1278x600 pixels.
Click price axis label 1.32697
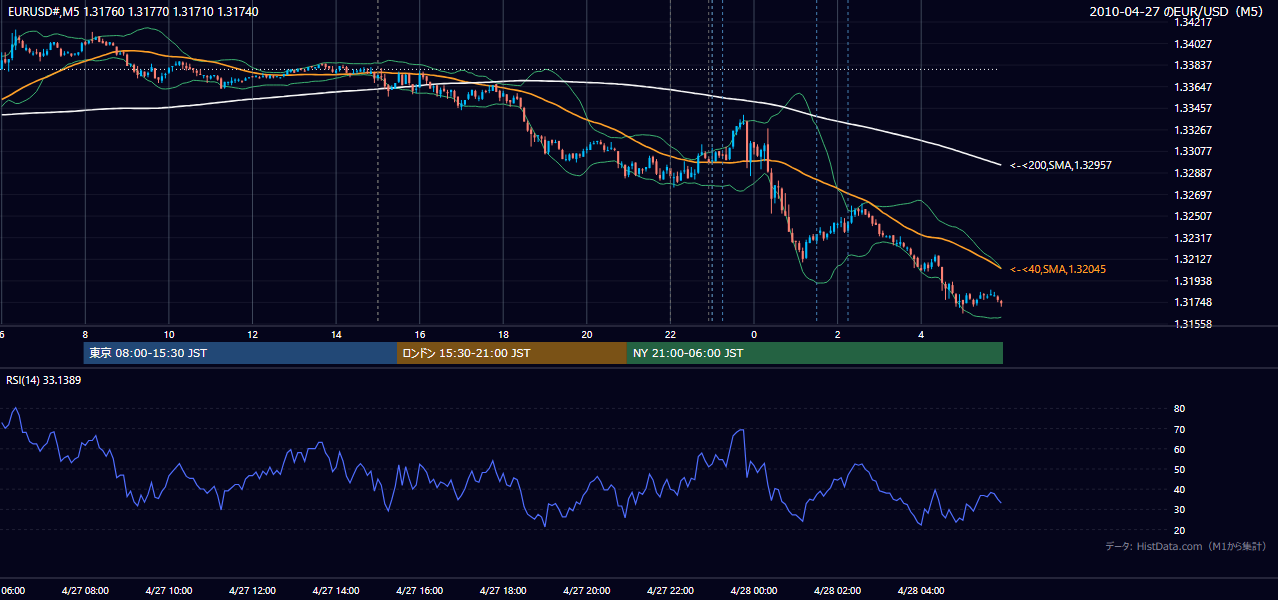[1193, 195]
